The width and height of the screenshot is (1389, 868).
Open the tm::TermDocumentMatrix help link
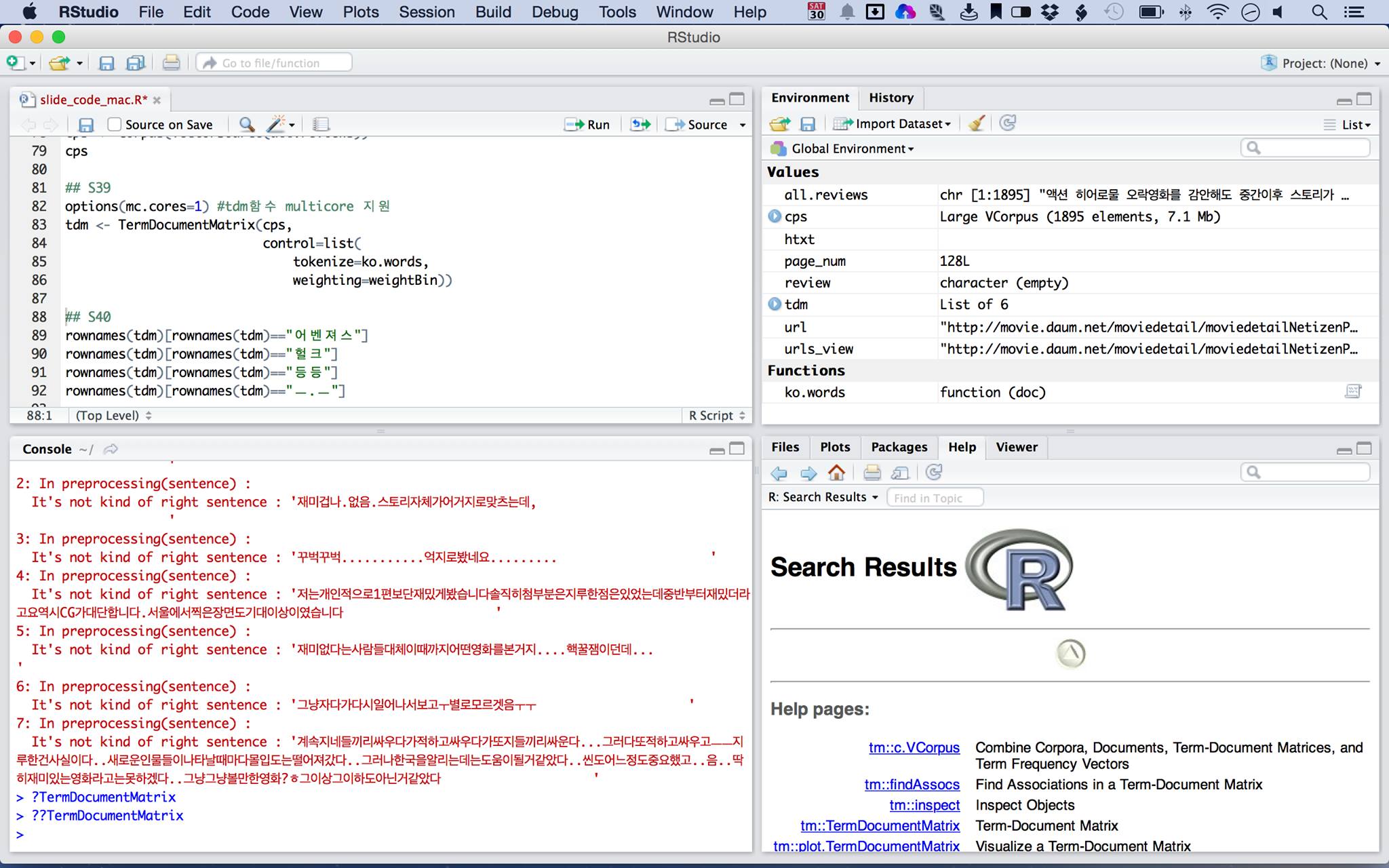pyautogui.click(x=880, y=825)
